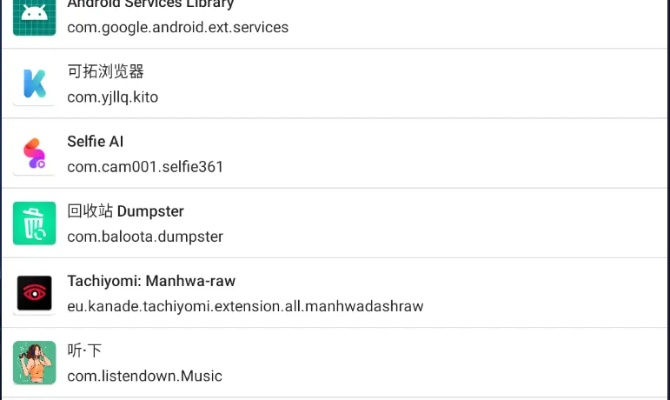This screenshot has height=400, width=670.
Task: Tap the 听·下 music girl icon
Action: pos(34,363)
